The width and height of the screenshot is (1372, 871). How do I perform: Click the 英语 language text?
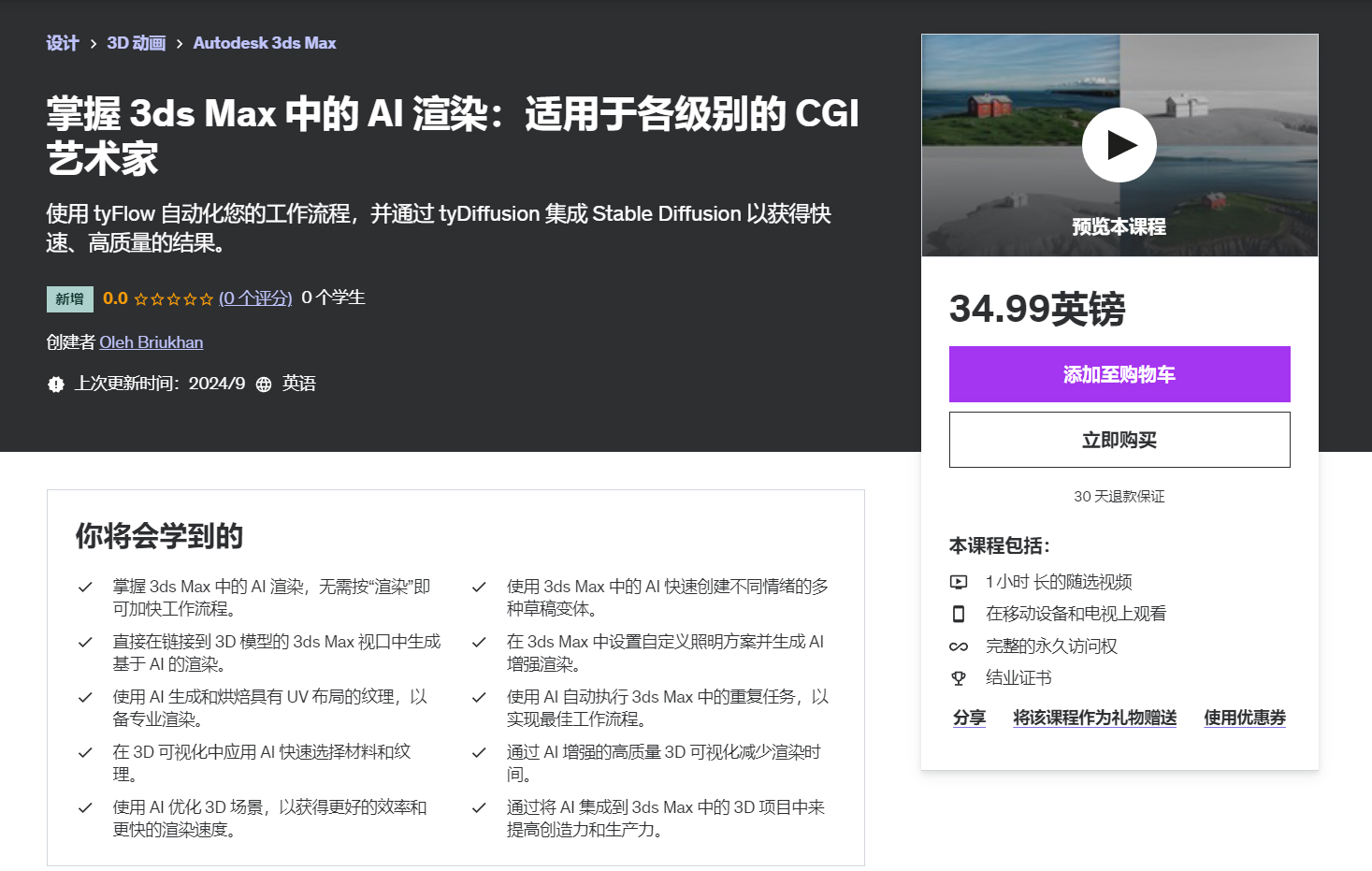[x=299, y=384]
